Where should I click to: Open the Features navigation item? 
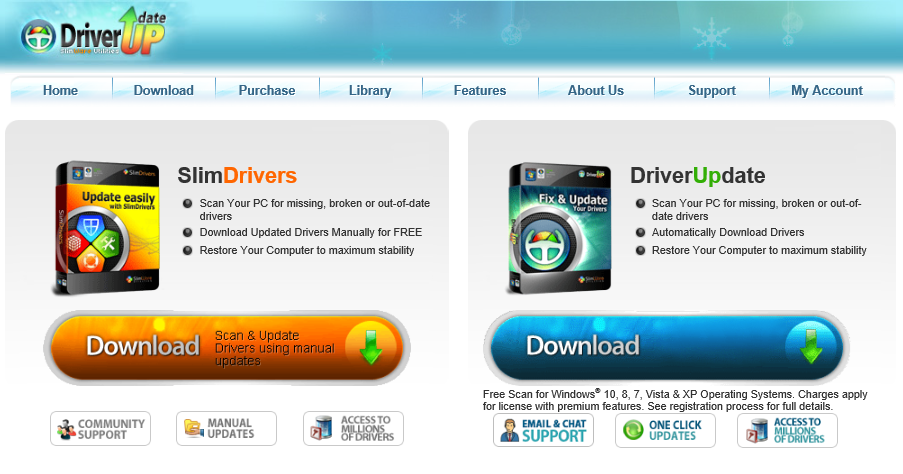click(480, 90)
